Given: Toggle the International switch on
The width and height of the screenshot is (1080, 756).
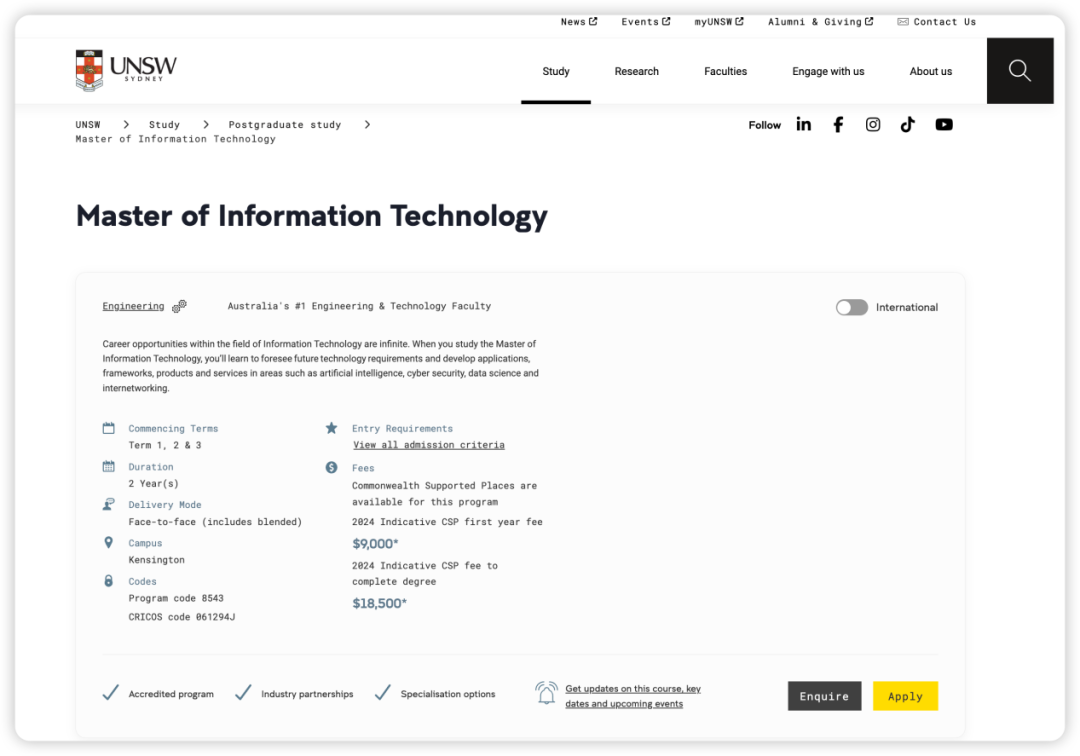Looking at the screenshot, I should [852, 307].
